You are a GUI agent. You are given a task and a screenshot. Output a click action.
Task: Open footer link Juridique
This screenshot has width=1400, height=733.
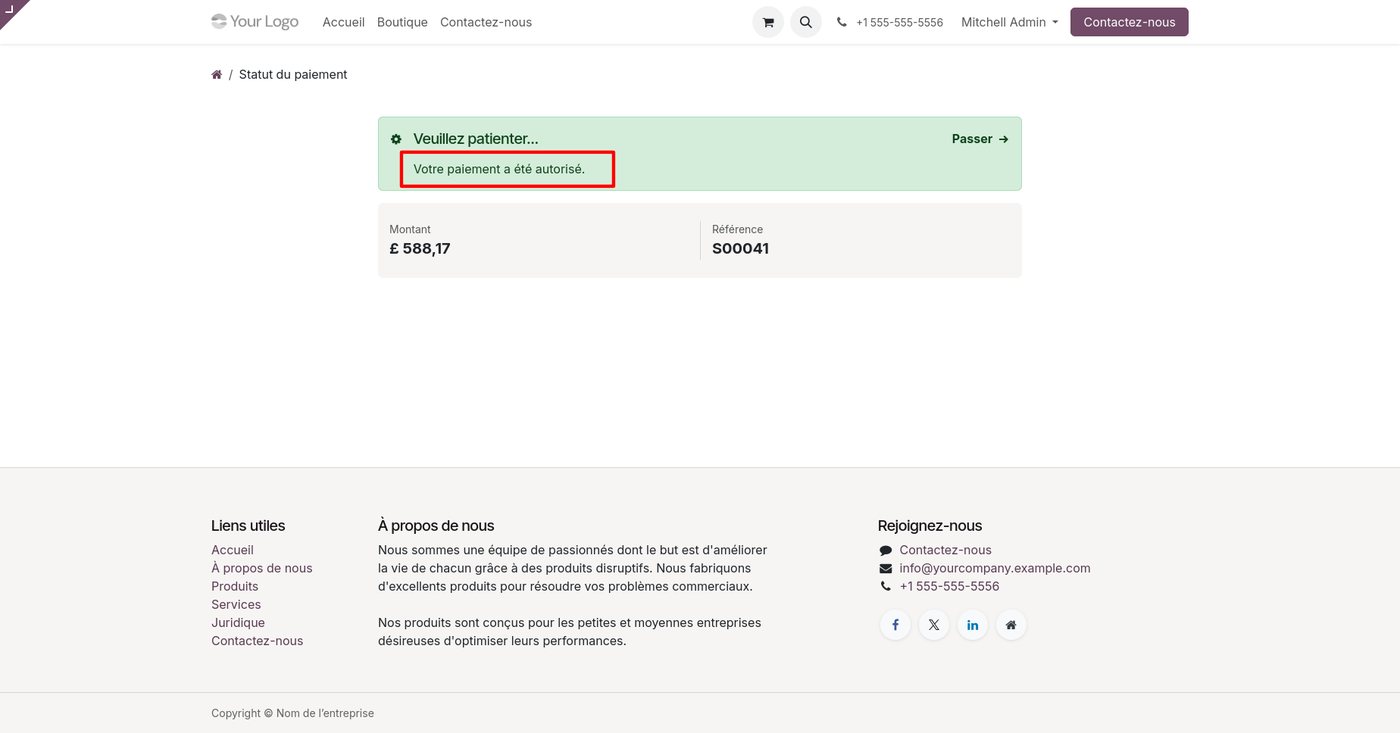pos(238,622)
